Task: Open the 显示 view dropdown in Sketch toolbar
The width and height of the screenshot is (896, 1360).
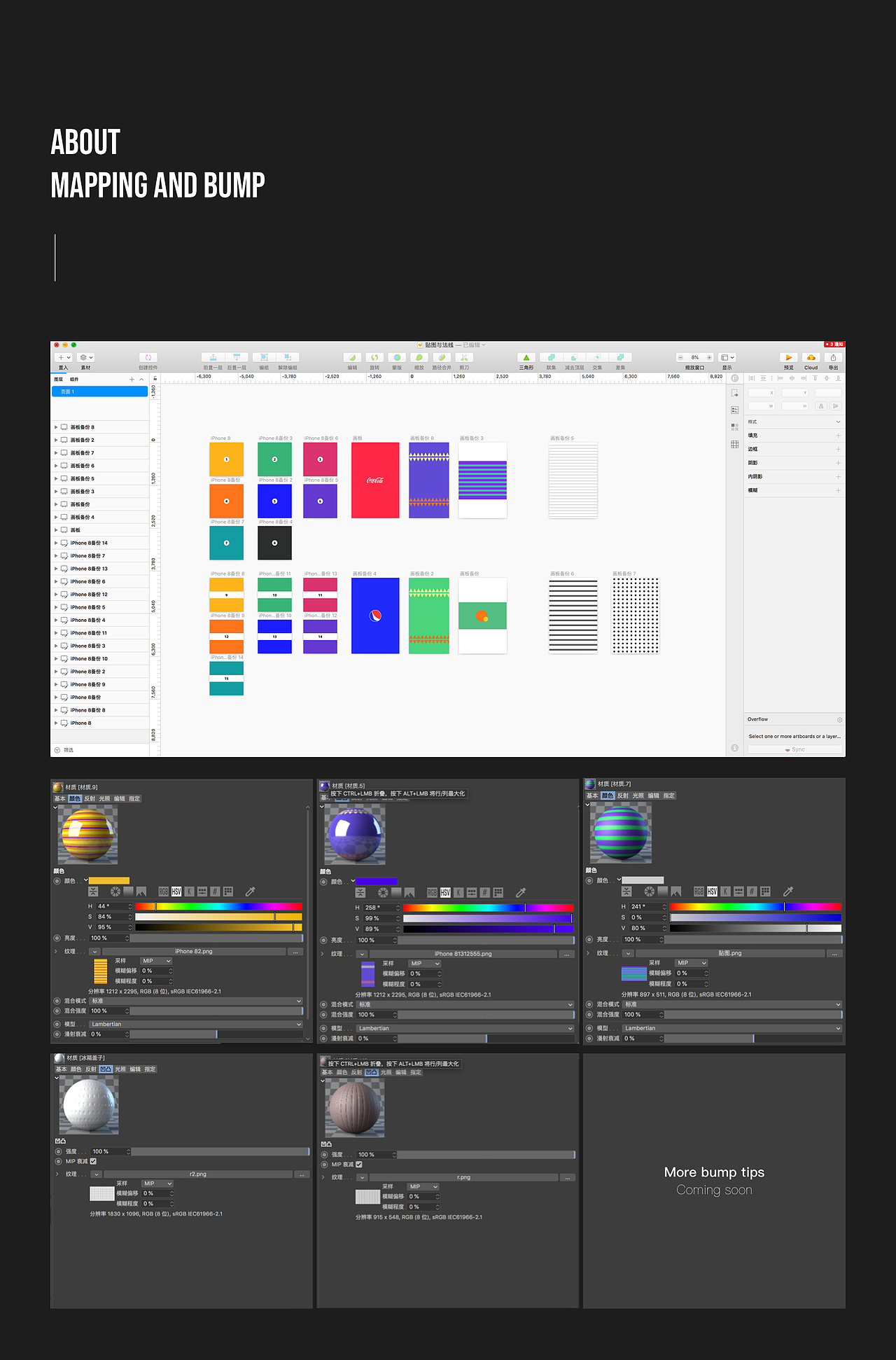Action: tap(727, 357)
